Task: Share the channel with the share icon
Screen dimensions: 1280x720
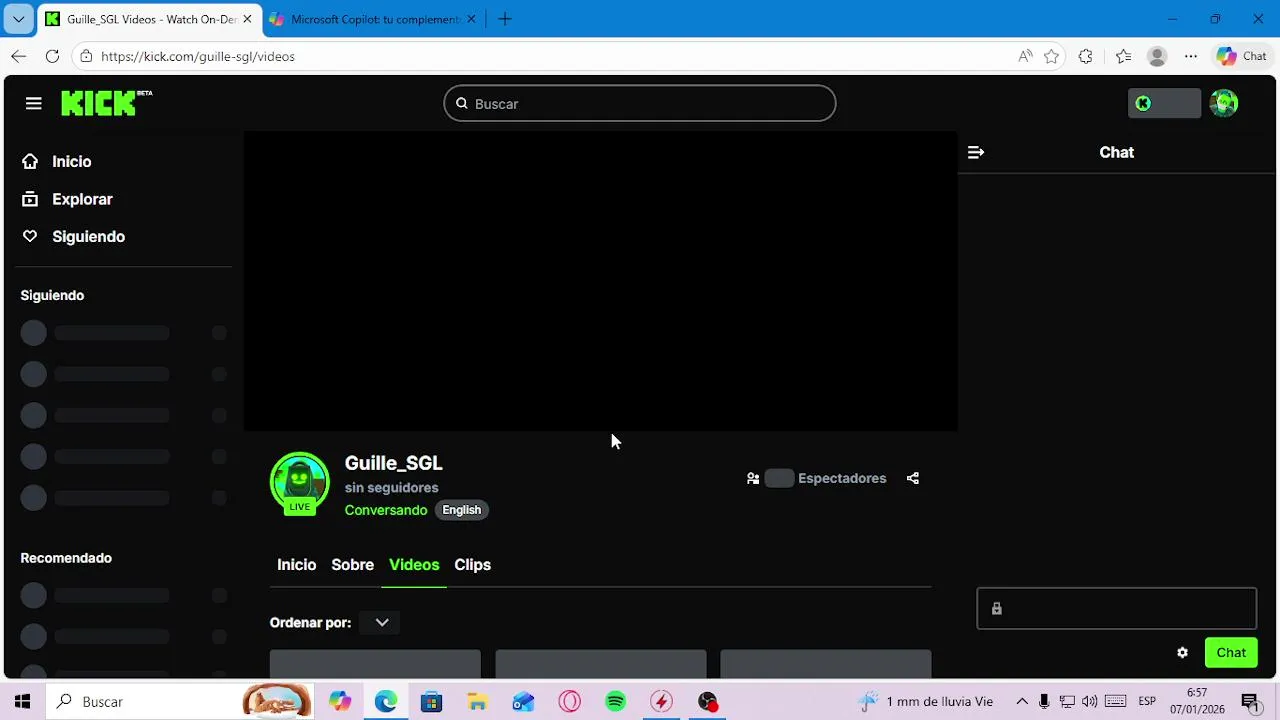Action: (912, 478)
